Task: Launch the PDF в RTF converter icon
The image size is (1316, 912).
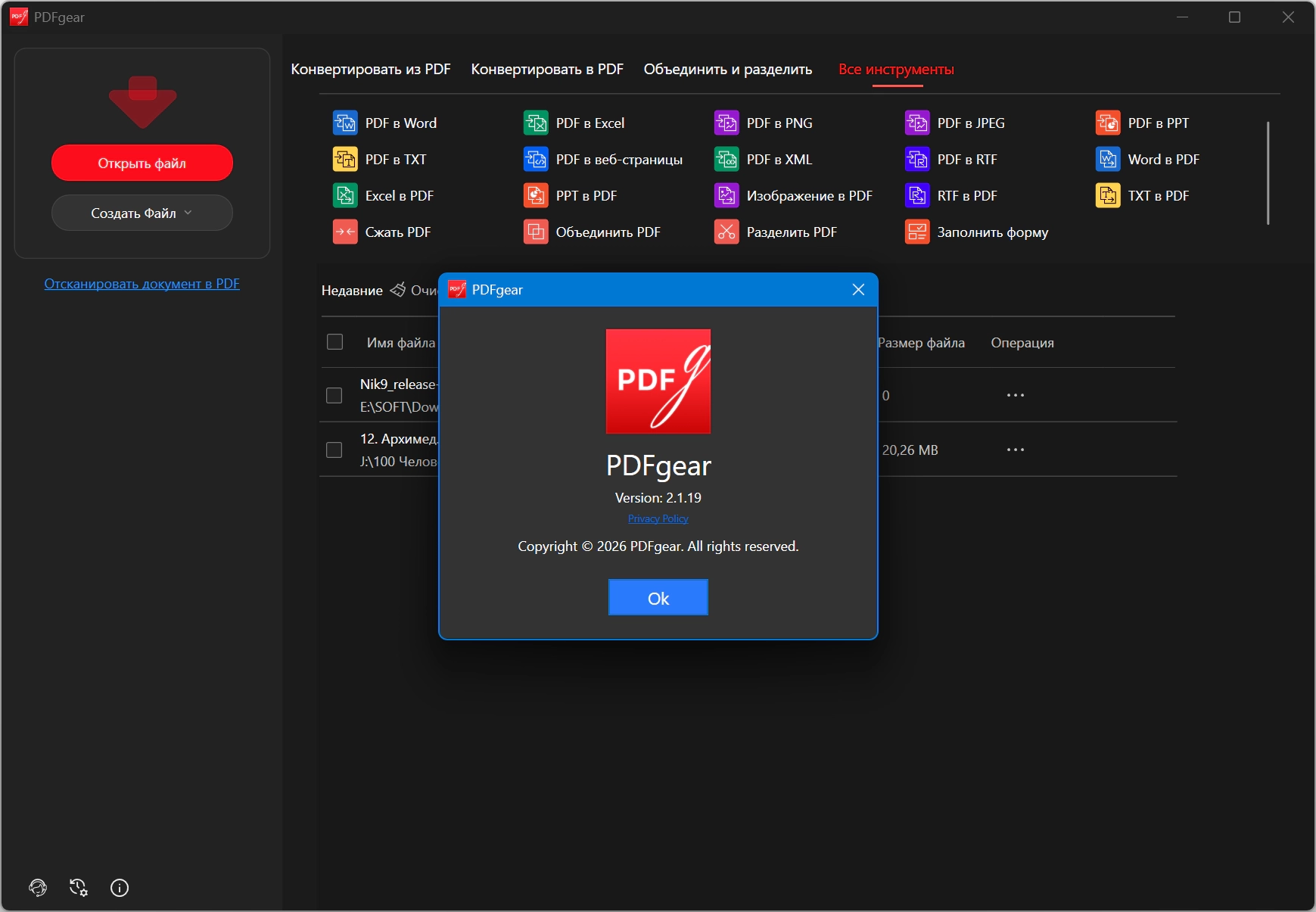Action: [x=917, y=159]
